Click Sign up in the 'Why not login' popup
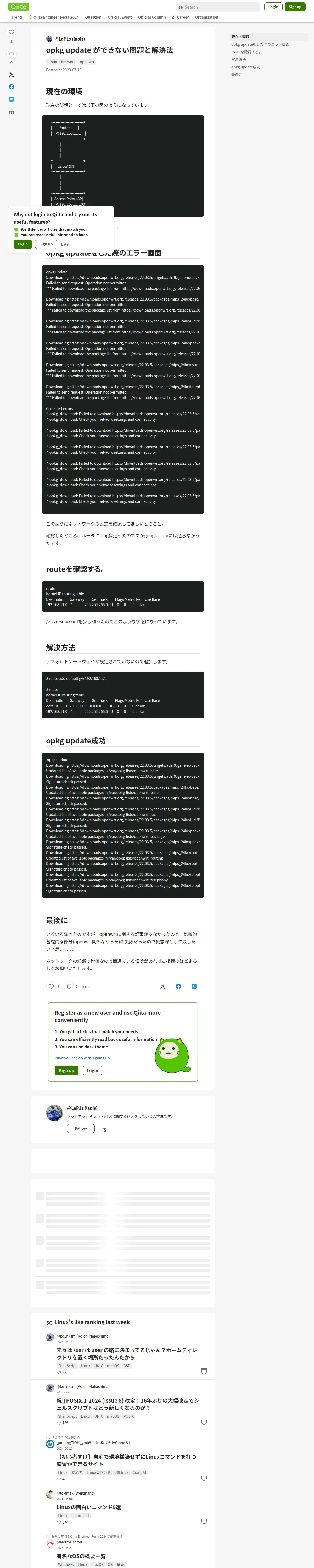 46,244
